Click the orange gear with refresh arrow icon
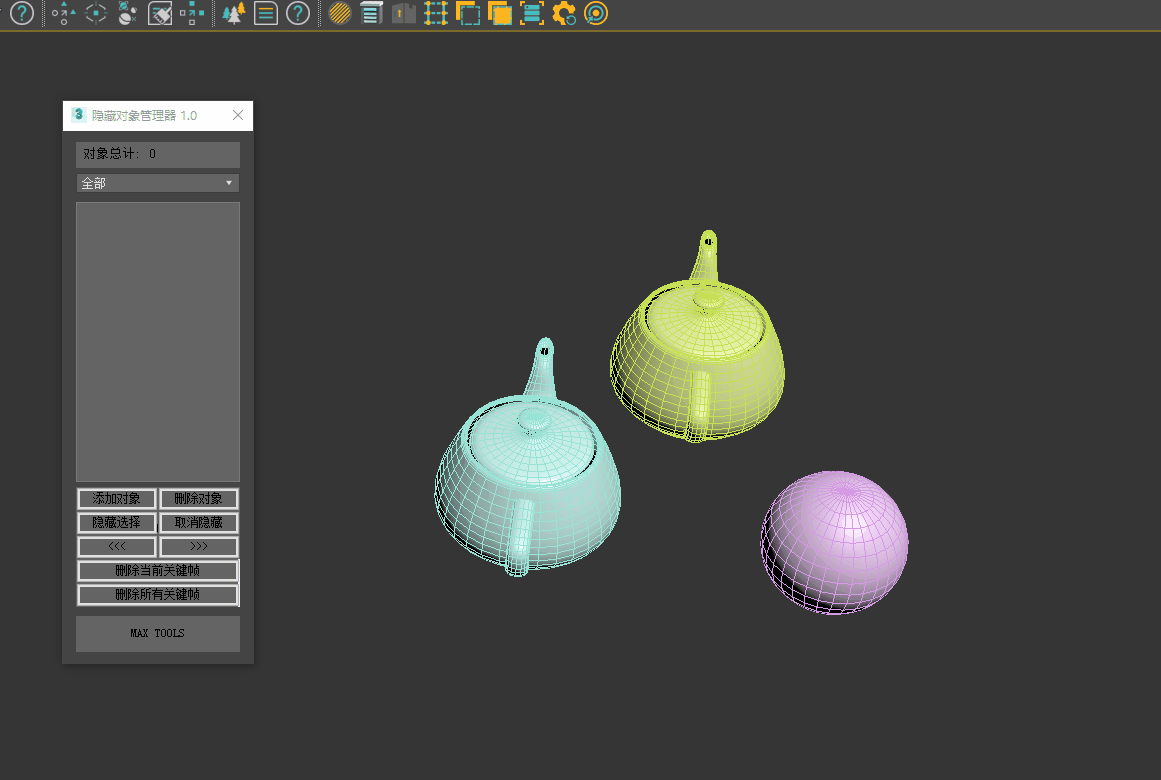Image resolution: width=1161 pixels, height=780 pixels. point(564,14)
